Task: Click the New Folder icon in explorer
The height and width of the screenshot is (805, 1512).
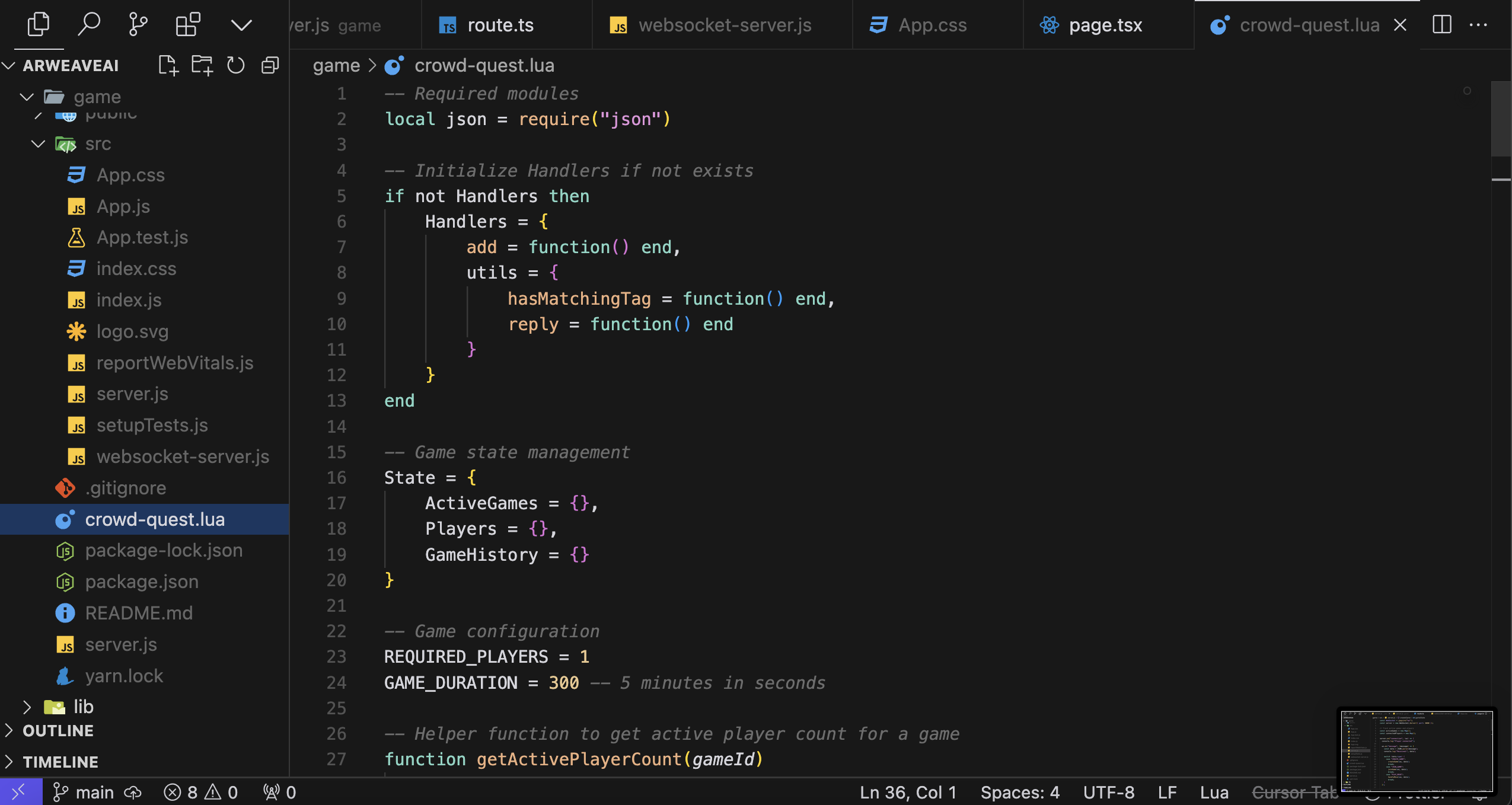Action: point(202,65)
